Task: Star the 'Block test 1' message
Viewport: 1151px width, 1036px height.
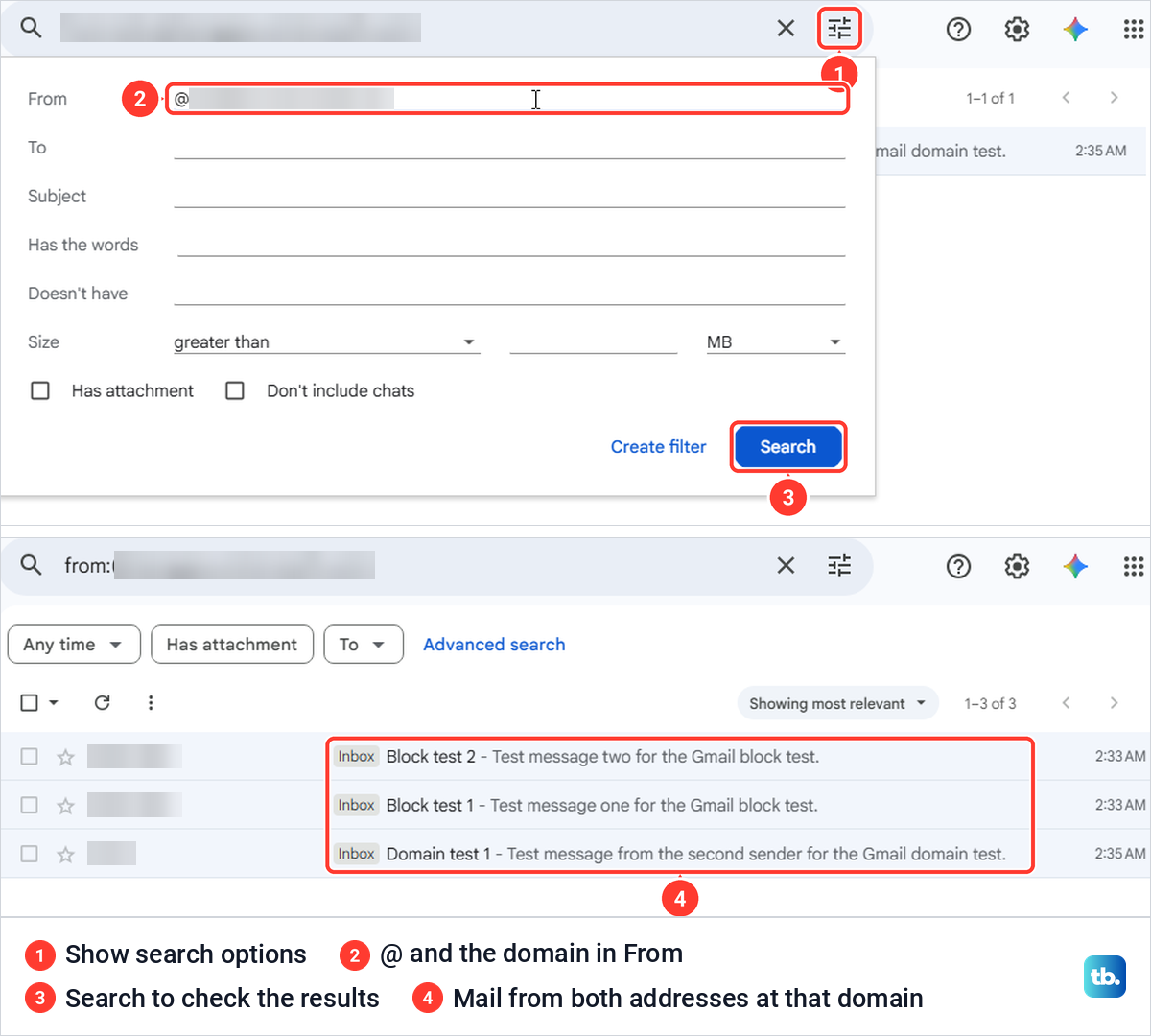Action: [x=65, y=806]
